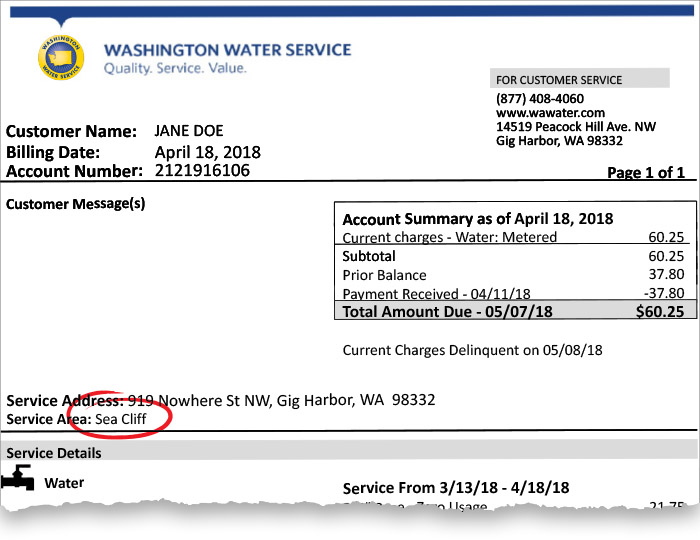The image size is (700, 540).
Task: Click the circled Sea Cliff service area
Action: click(122, 419)
